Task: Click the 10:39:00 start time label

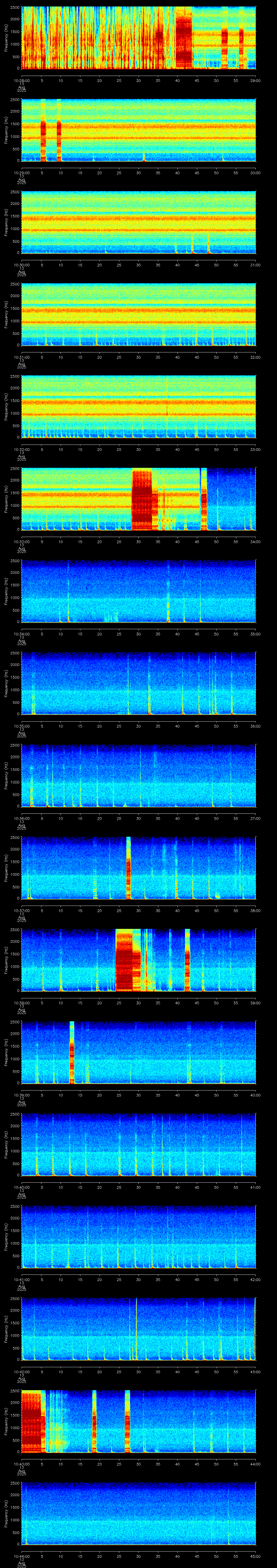Action: (x=21, y=1095)
